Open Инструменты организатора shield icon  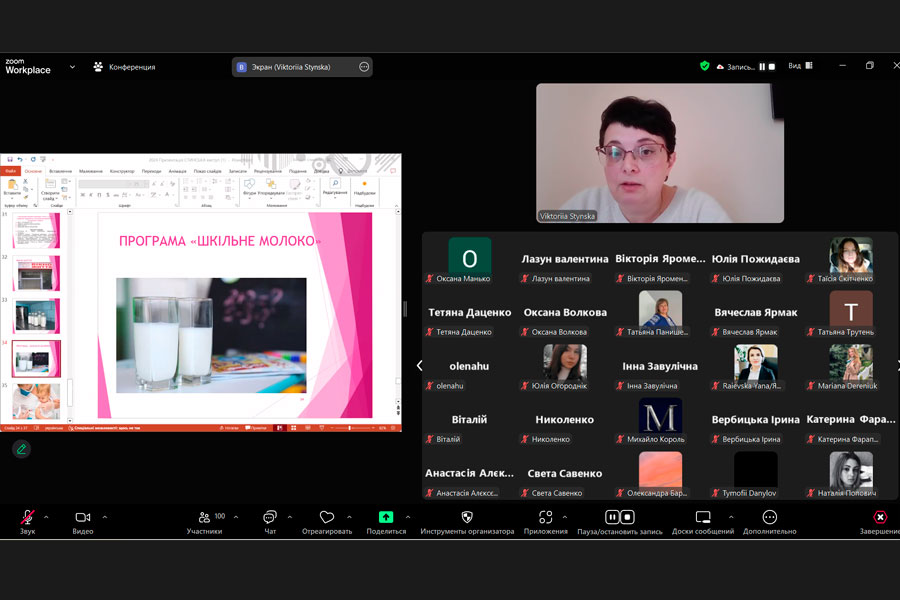point(467,517)
